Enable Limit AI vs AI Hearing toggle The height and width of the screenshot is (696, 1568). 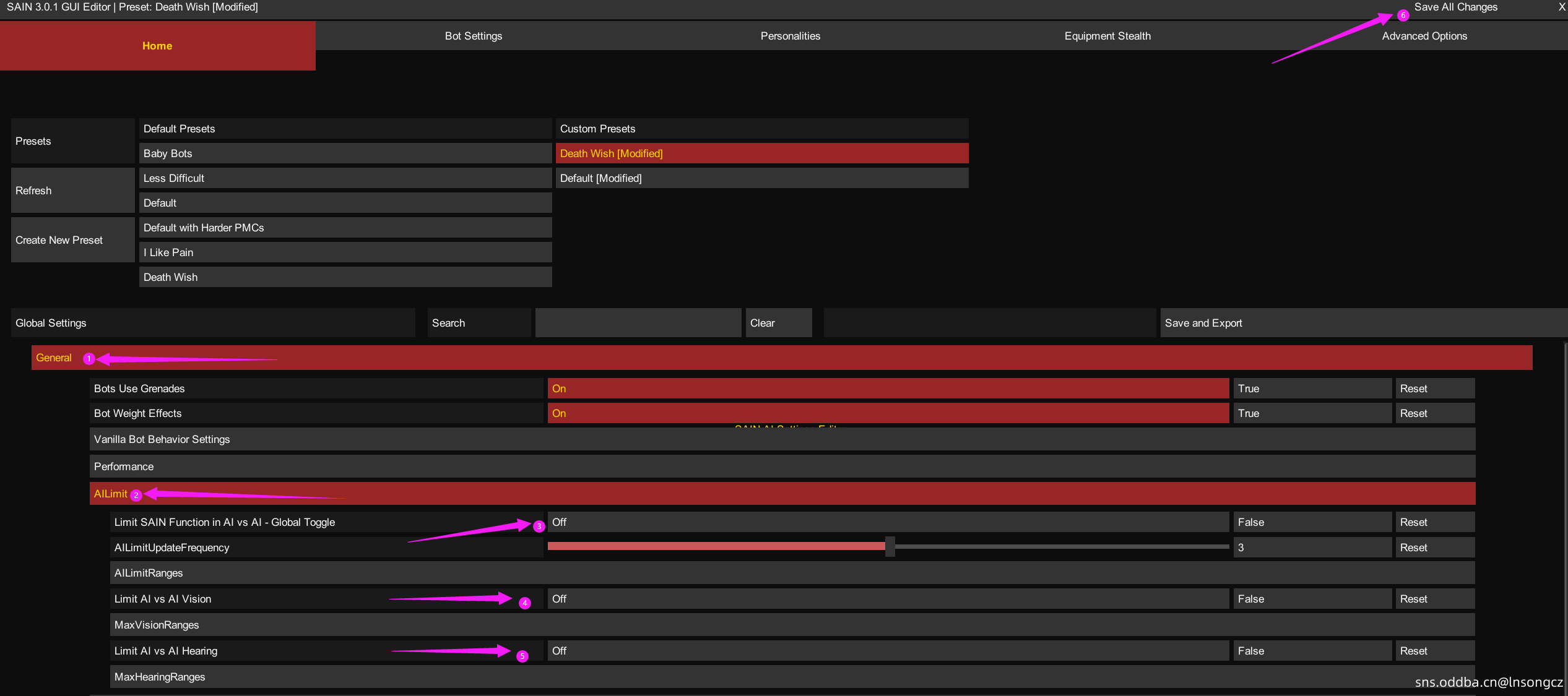888,651
